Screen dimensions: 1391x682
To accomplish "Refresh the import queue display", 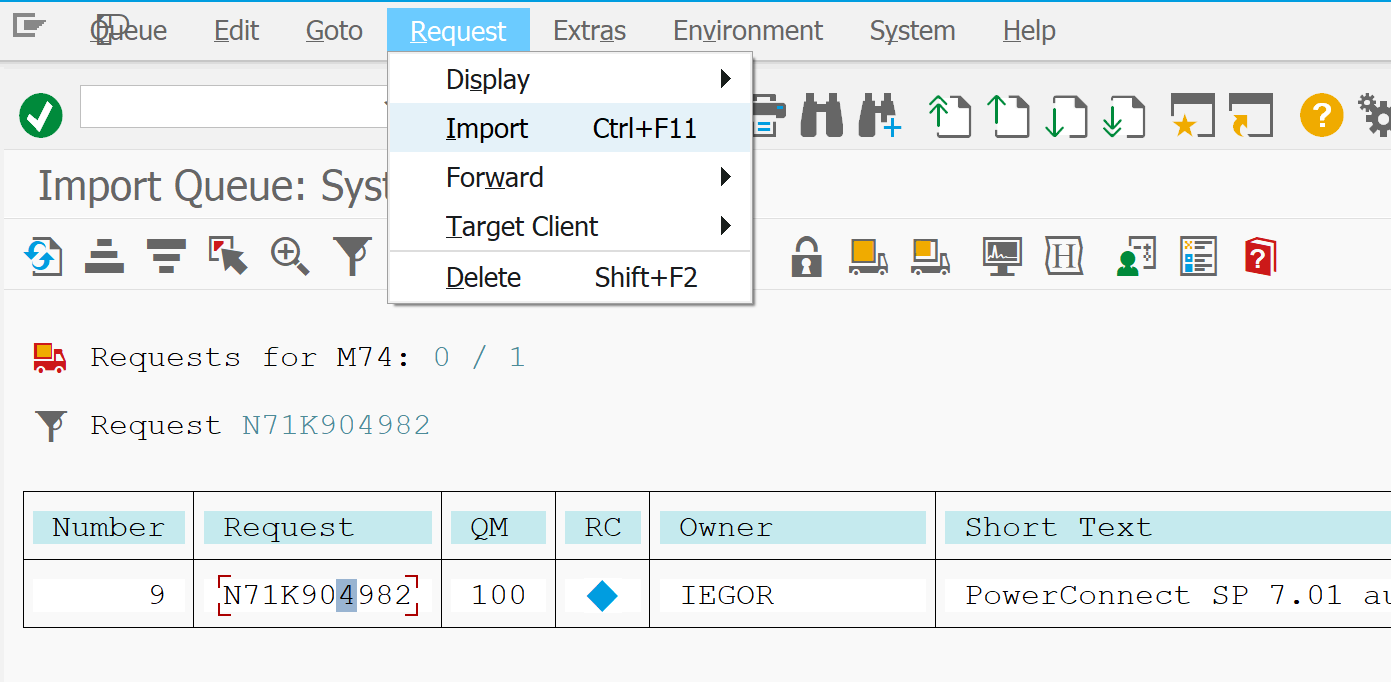I will [44, 257].
